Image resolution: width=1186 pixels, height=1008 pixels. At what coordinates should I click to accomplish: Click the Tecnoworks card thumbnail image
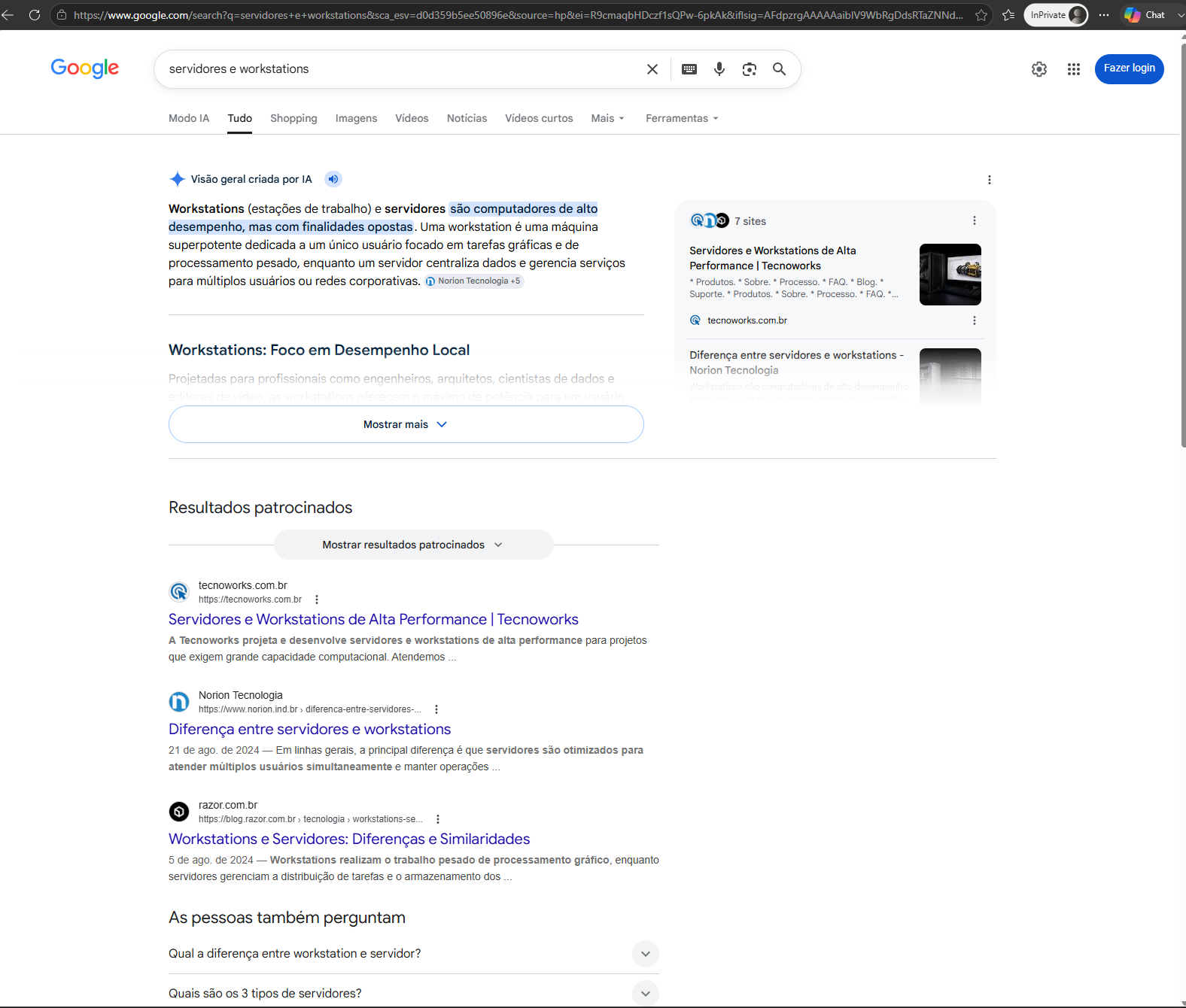coord(950,275)
